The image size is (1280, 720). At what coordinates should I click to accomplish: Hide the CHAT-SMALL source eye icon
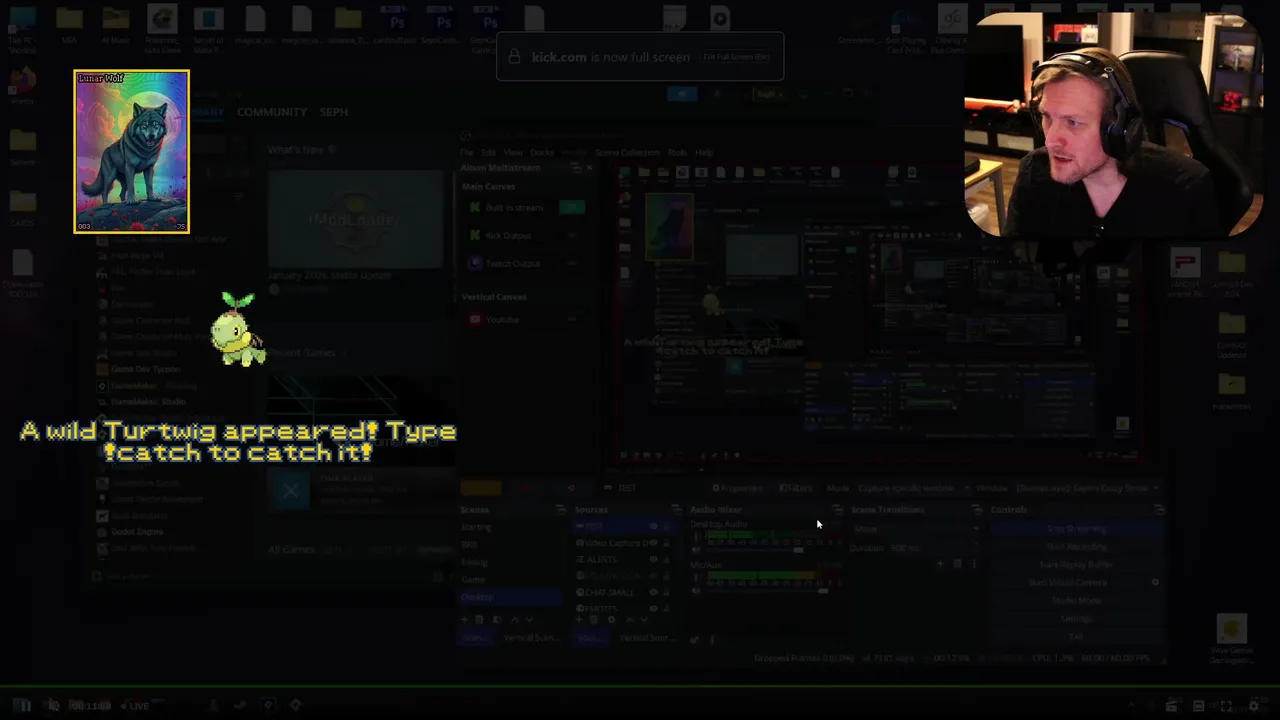tap(654, 592)
